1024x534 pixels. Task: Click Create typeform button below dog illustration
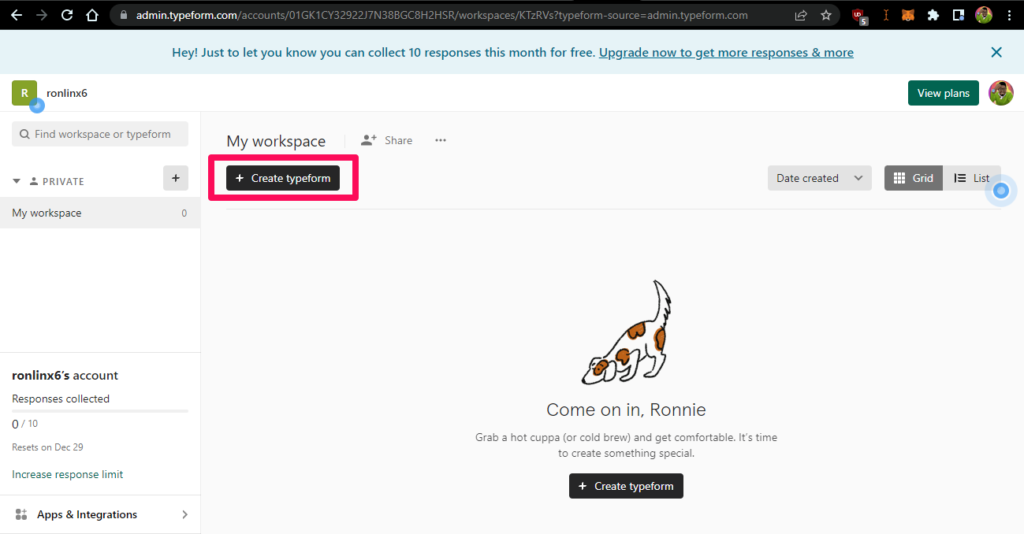[x=626, y=486]
